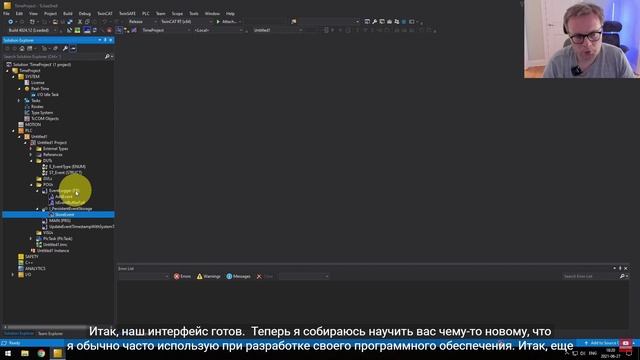Collapse the PLC node
The height and width of the screenshot is (360, 640).
point(13,131)
